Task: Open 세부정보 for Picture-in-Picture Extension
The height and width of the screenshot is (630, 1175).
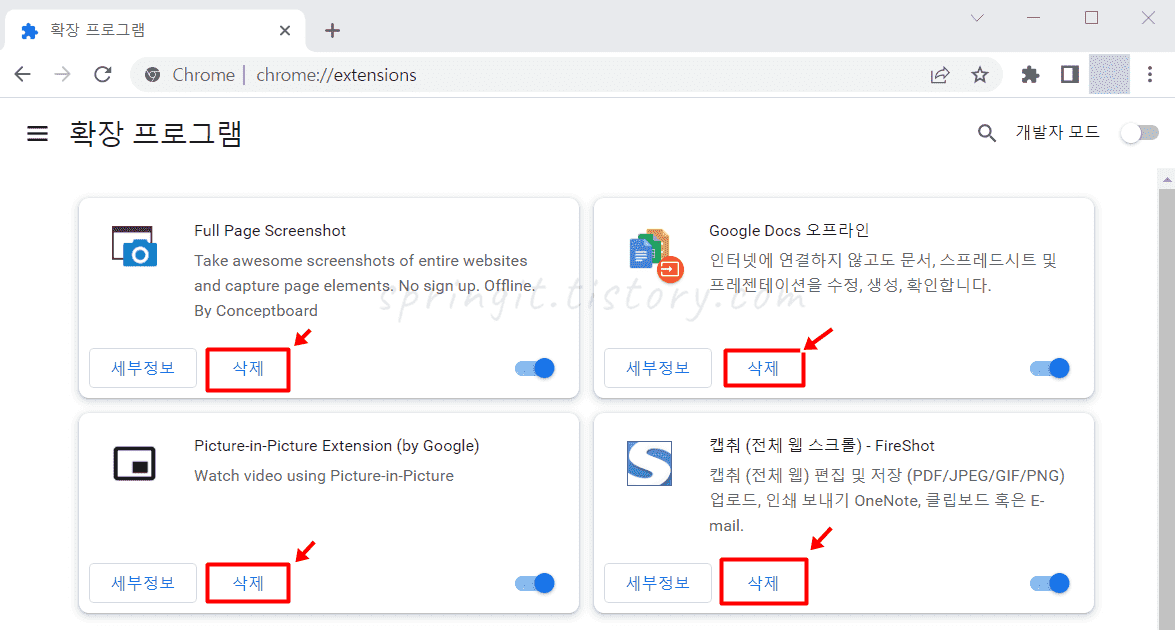Action: click(143, 584)
